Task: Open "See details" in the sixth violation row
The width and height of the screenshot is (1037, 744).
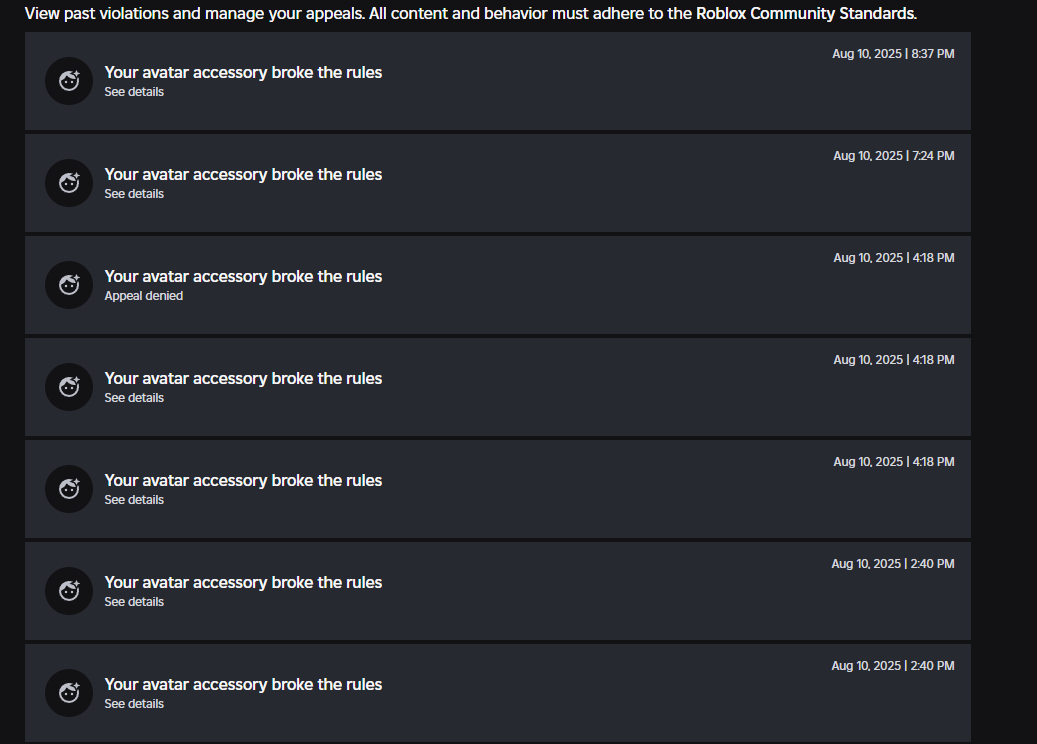Action: pos(134,602)
